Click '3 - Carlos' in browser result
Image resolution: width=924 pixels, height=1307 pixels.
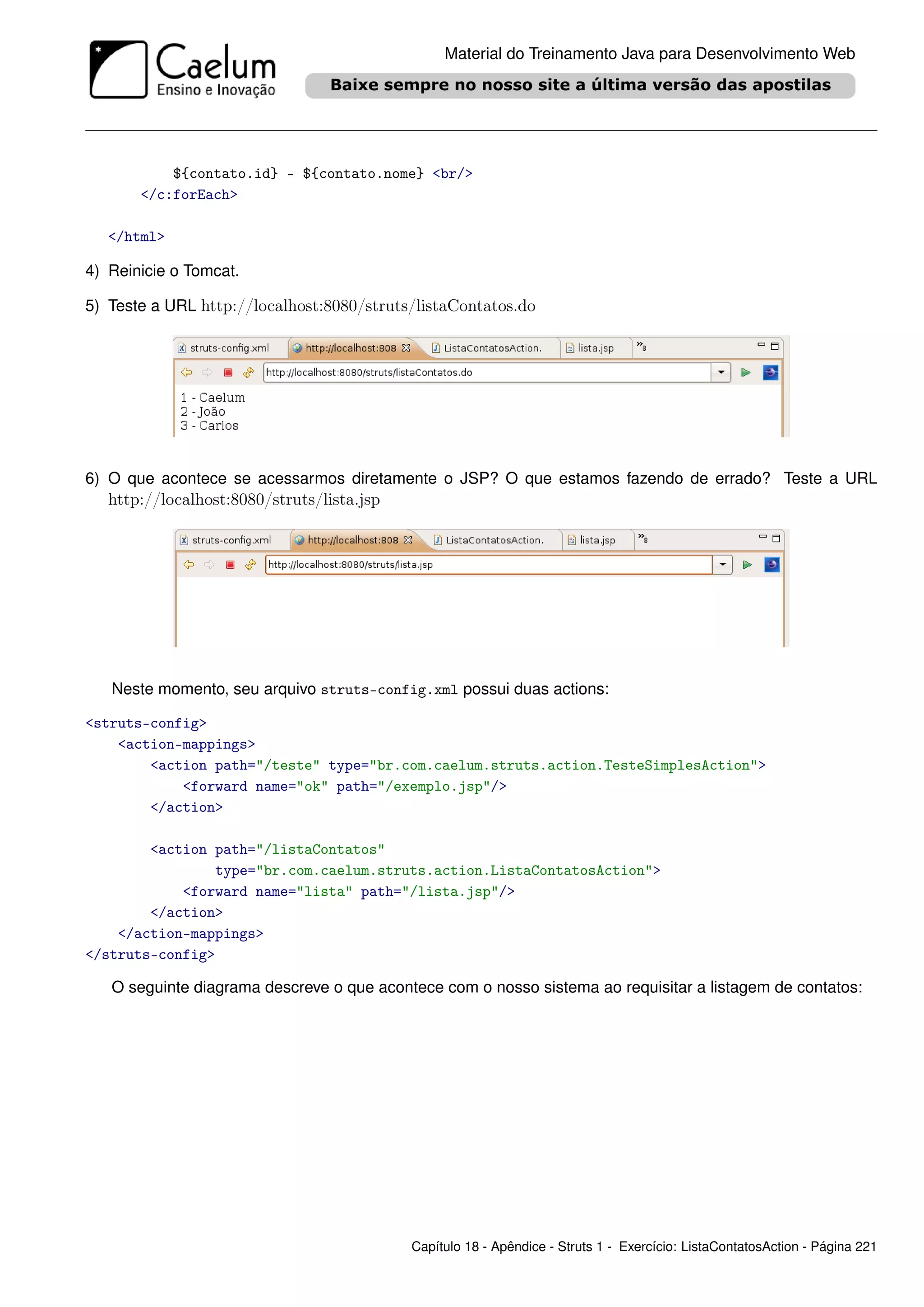pos(210,426)
